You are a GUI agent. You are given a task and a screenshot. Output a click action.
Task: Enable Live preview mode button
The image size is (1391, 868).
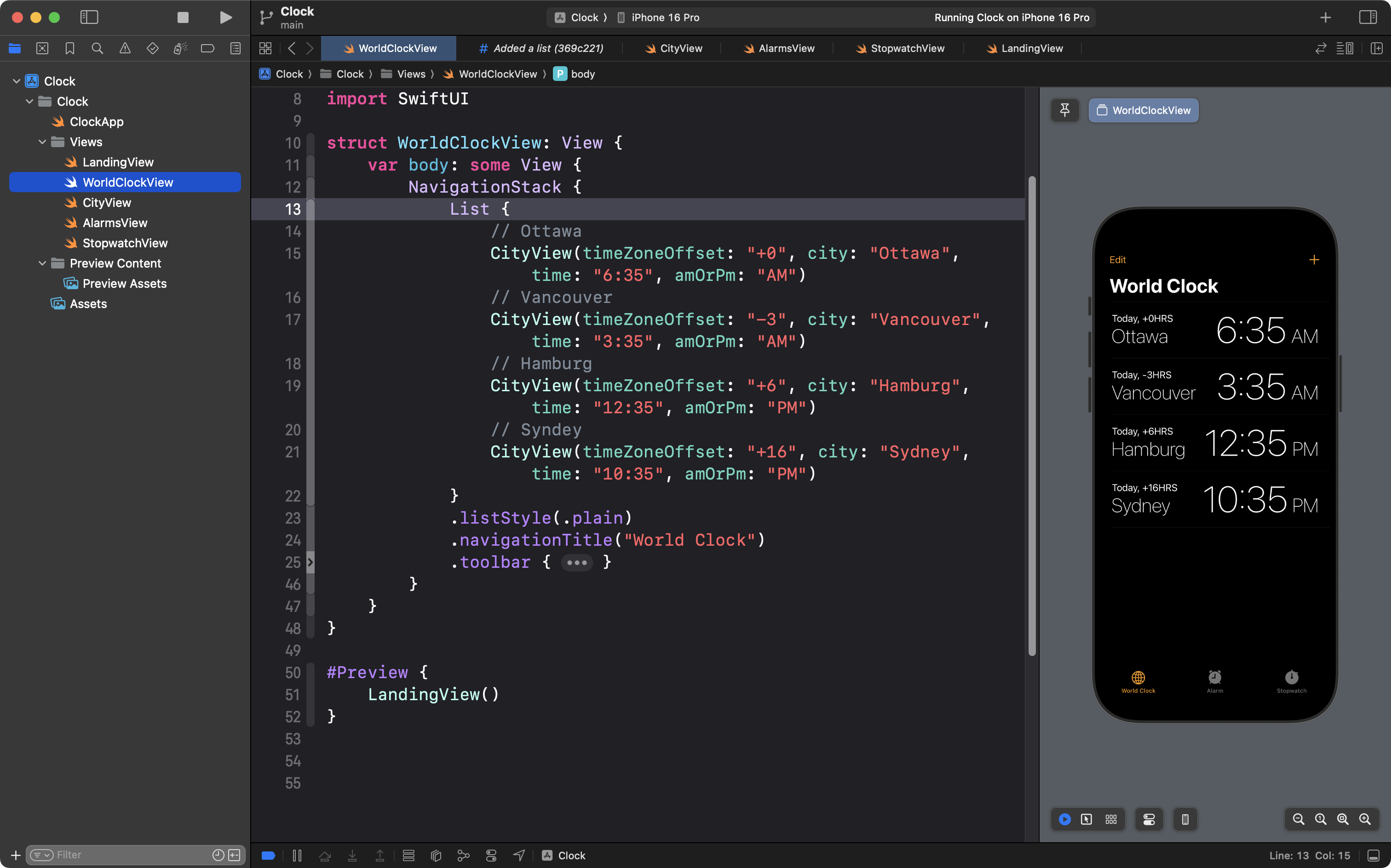pyautogui.click(x=1064, y=819)
